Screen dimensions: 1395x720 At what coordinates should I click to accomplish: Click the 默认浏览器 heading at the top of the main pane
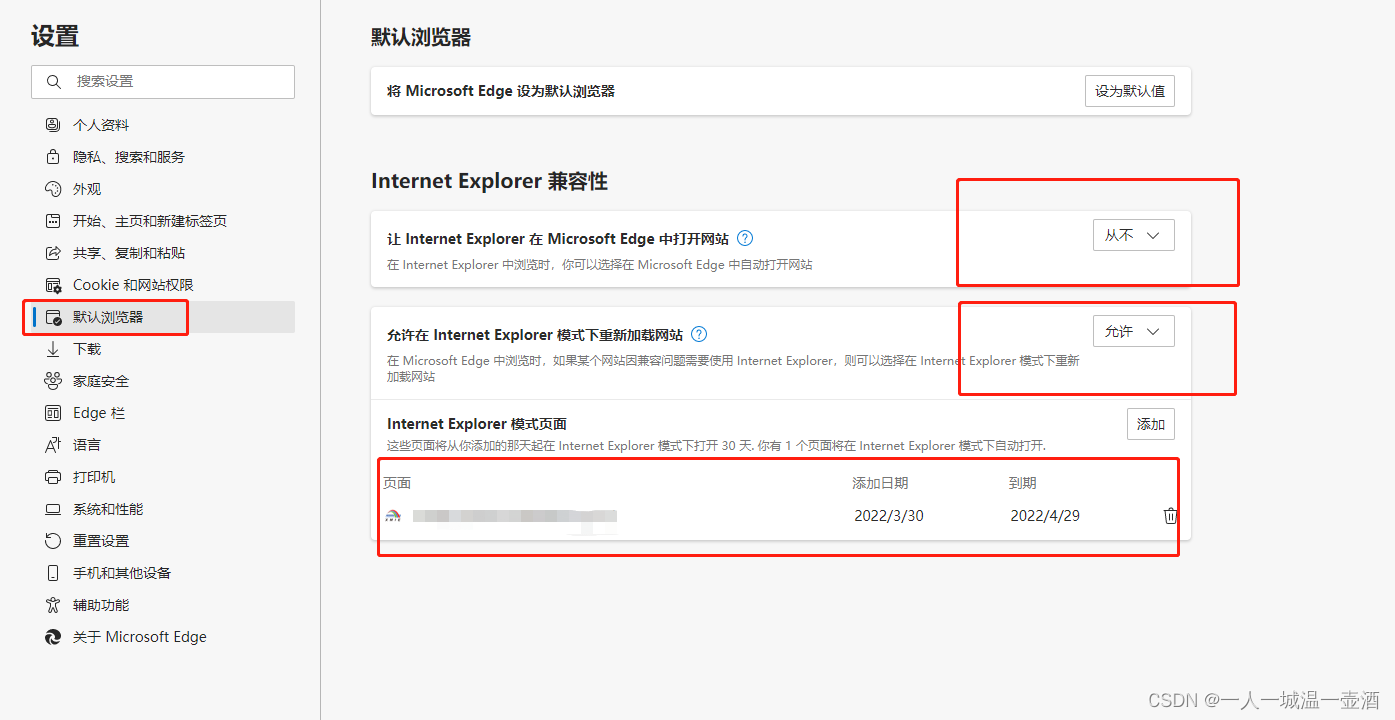(421, 37)
